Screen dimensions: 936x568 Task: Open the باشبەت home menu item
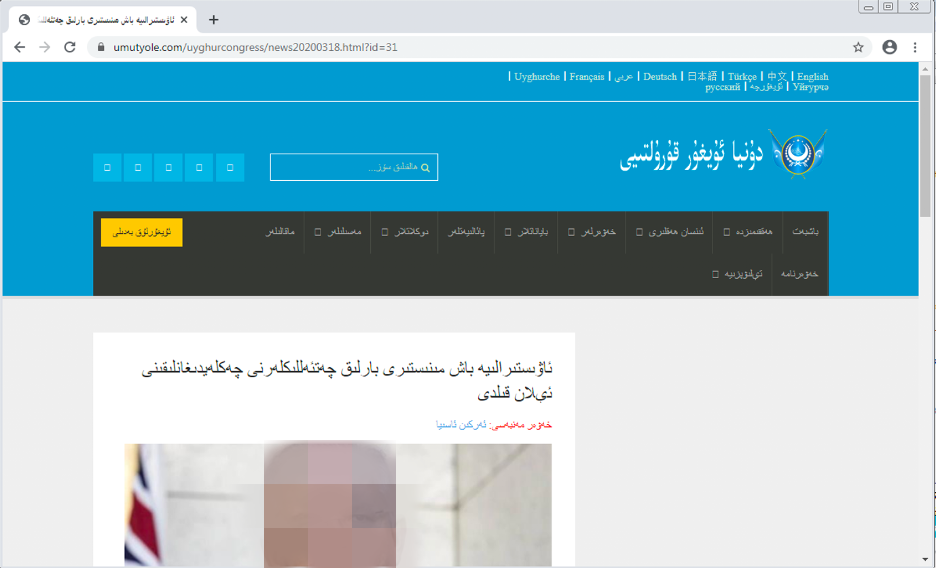tap(805, 231)
